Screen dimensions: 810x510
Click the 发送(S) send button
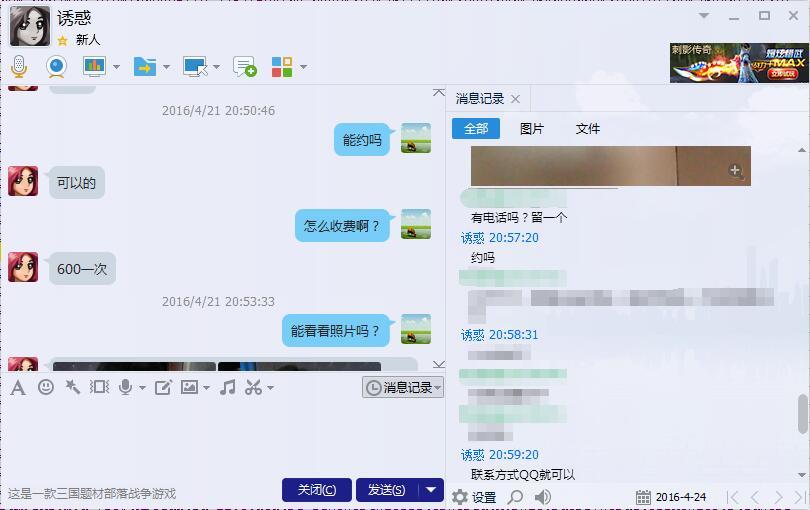[x=387, y=489]
